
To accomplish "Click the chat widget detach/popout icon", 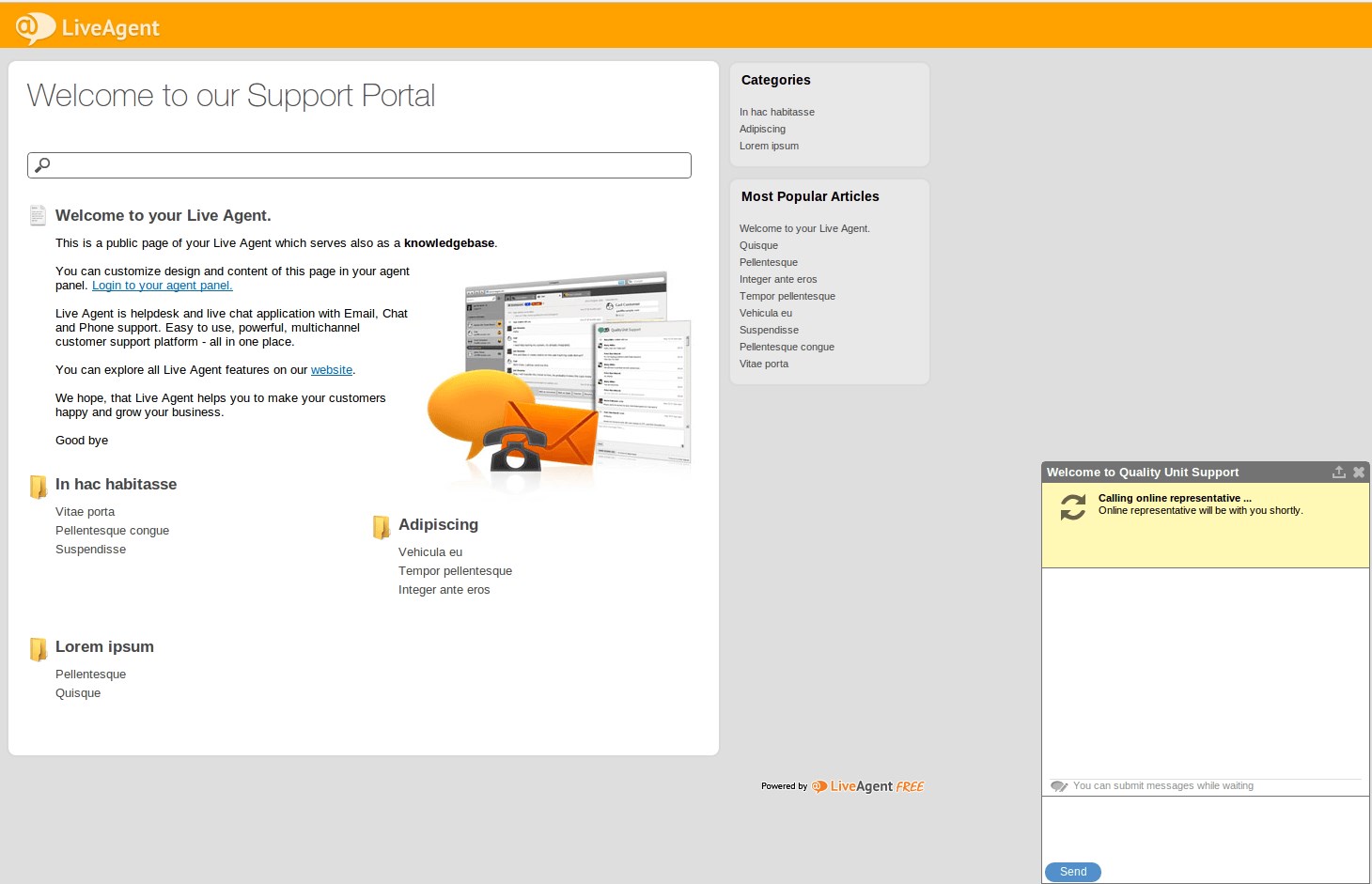I will [x=1339, y=472].
